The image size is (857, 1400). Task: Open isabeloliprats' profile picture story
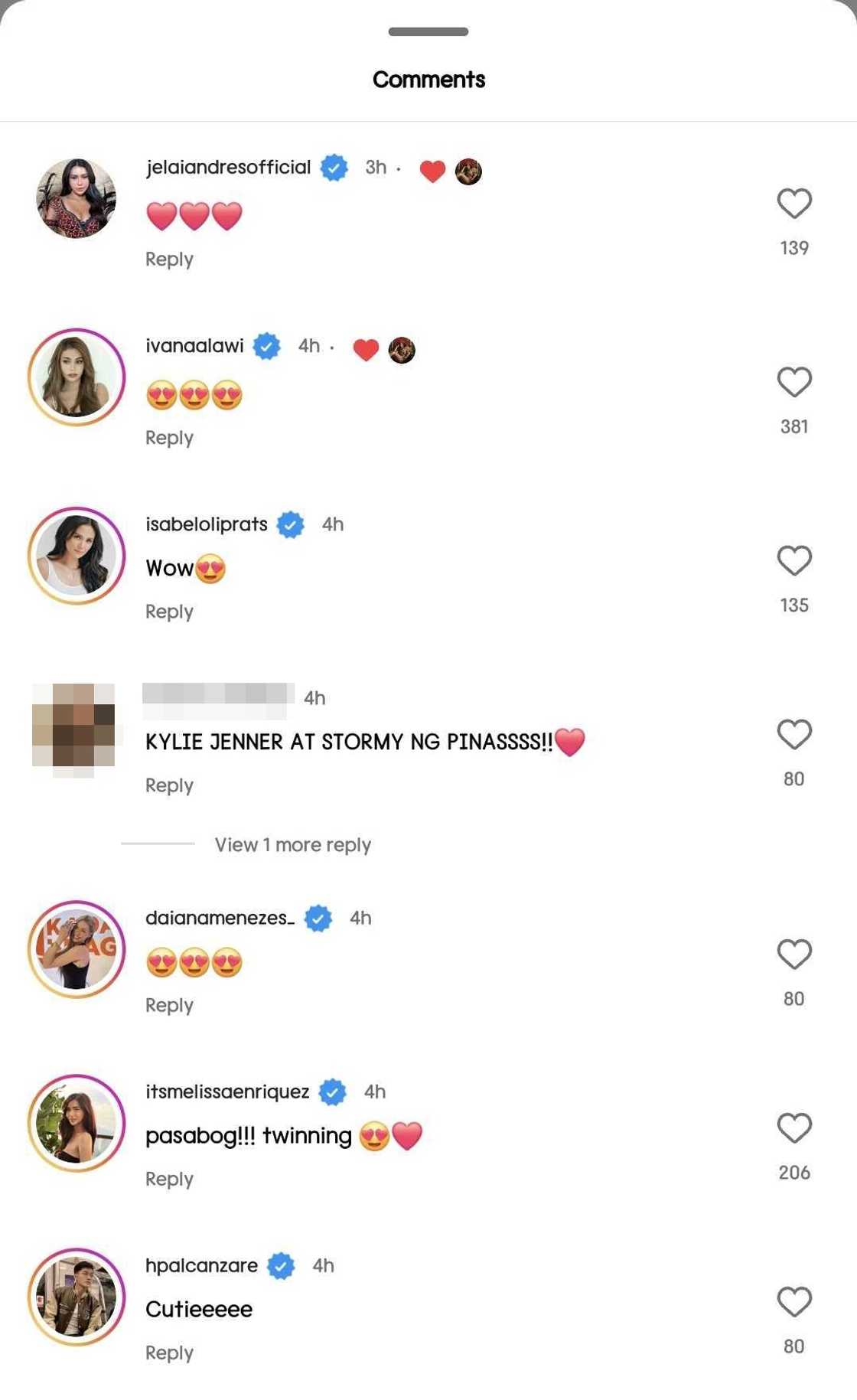(77, 556)
